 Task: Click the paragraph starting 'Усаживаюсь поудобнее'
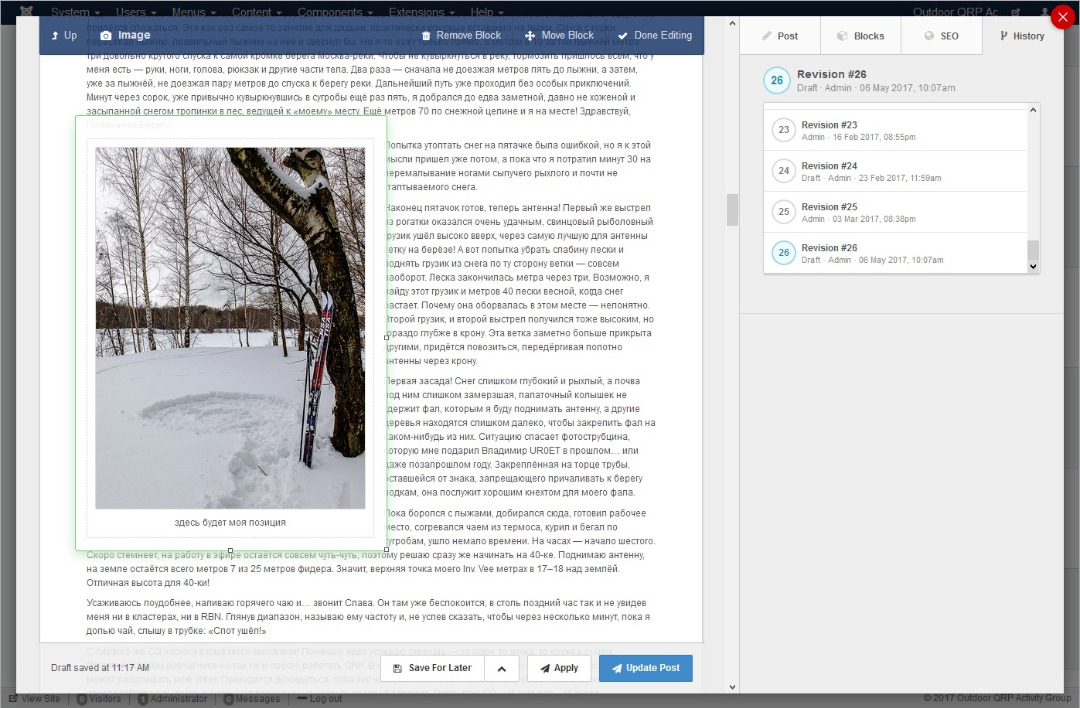pyautogui.click(x=368, y=616)
